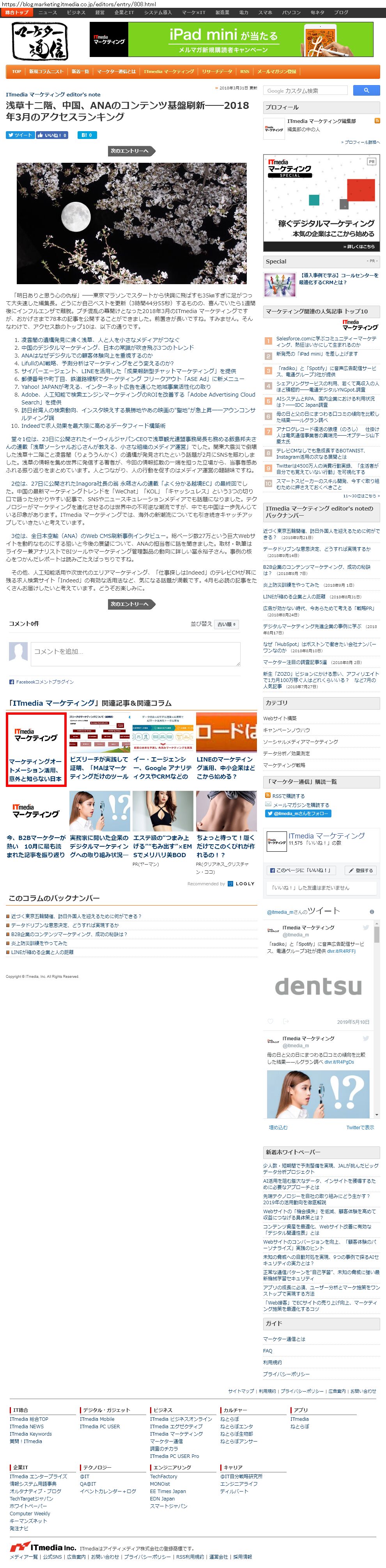Click サイトマップ in footer links
This screenshot has height=1568, width=386.
pyautogui.click(x=241, y=1391)
